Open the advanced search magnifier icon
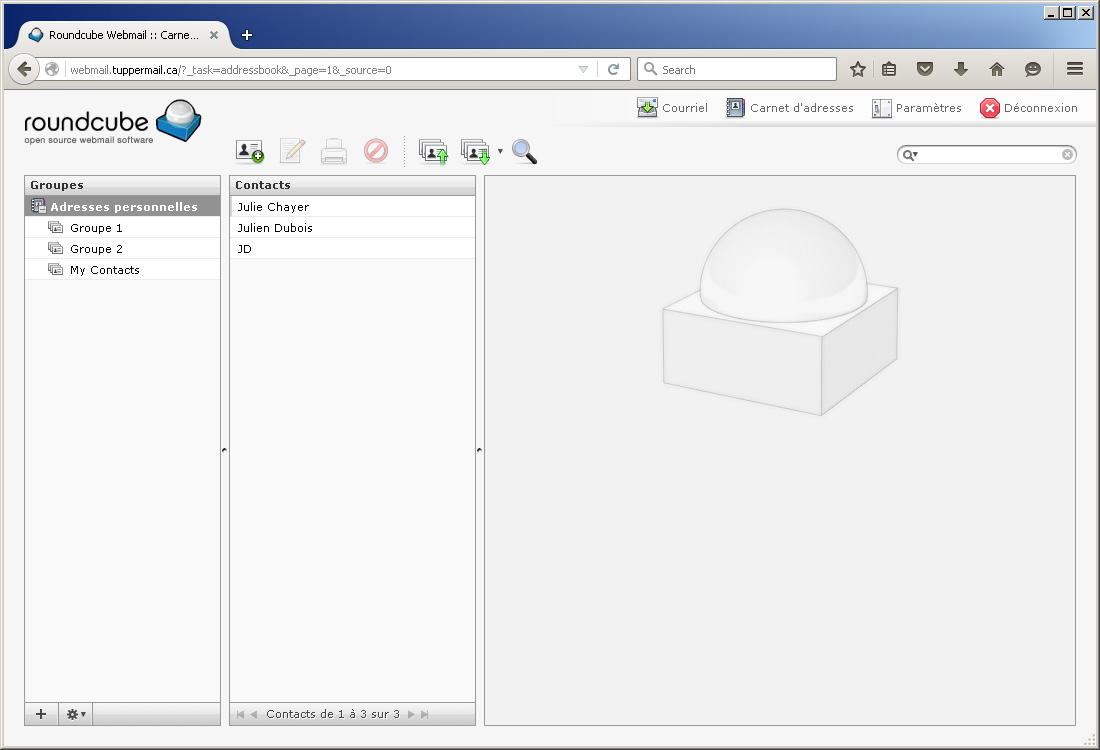This screenshot has width=1100, height=750. [524, 151]
